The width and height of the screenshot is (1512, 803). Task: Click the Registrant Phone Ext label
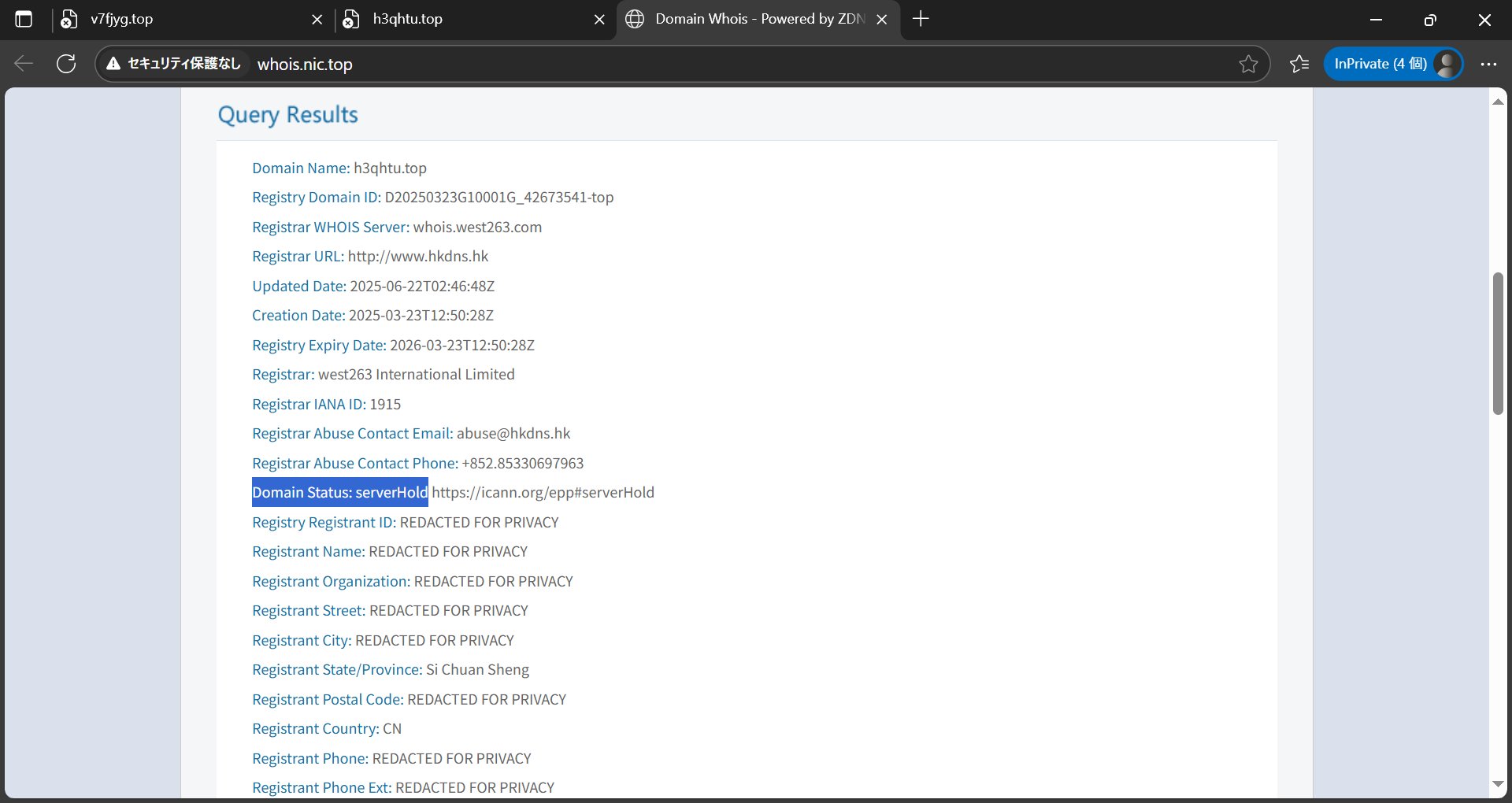pyautogui.click(x=321, y=788)
